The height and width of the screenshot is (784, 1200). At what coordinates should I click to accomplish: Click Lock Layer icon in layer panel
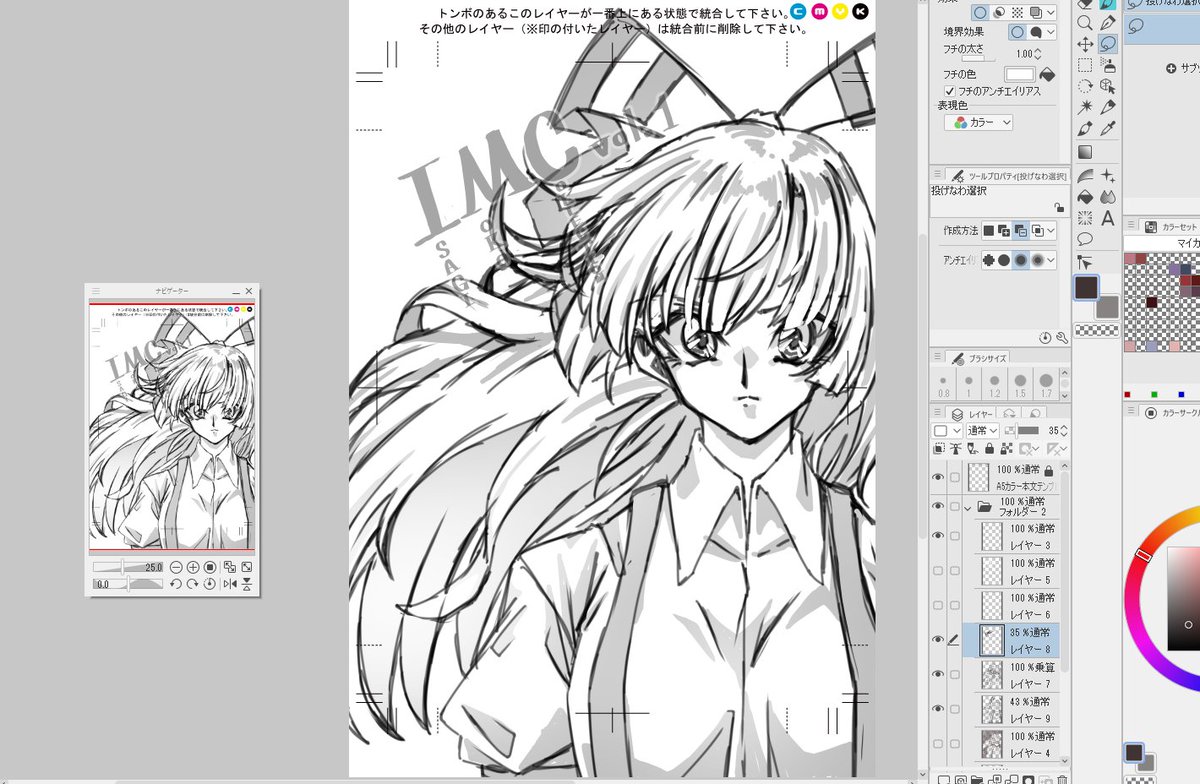[990, 448]
